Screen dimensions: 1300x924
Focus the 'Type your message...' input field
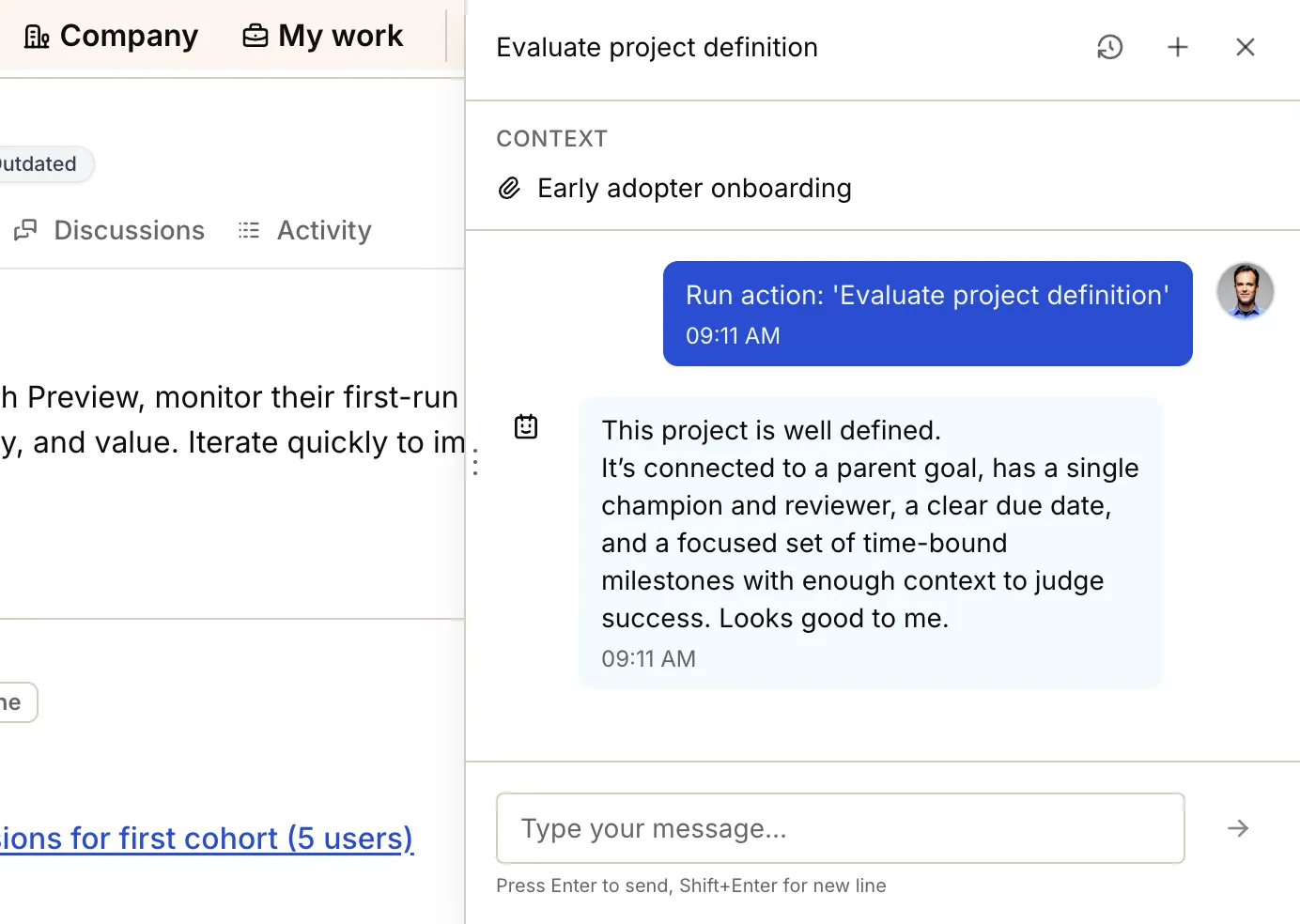click(x=840, y=828)
